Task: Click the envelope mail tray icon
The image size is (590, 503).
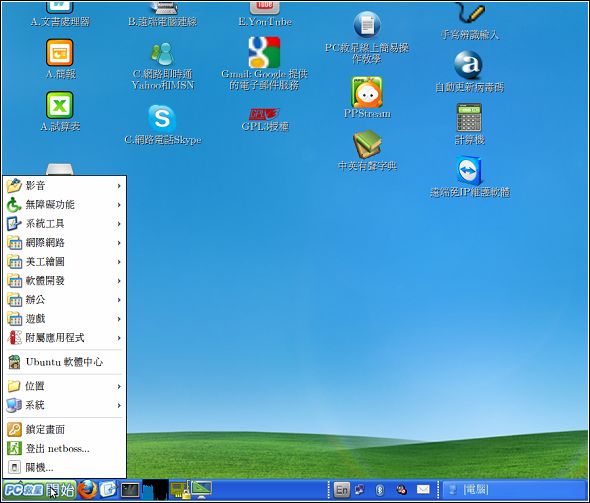Action: tap(423, 489)
